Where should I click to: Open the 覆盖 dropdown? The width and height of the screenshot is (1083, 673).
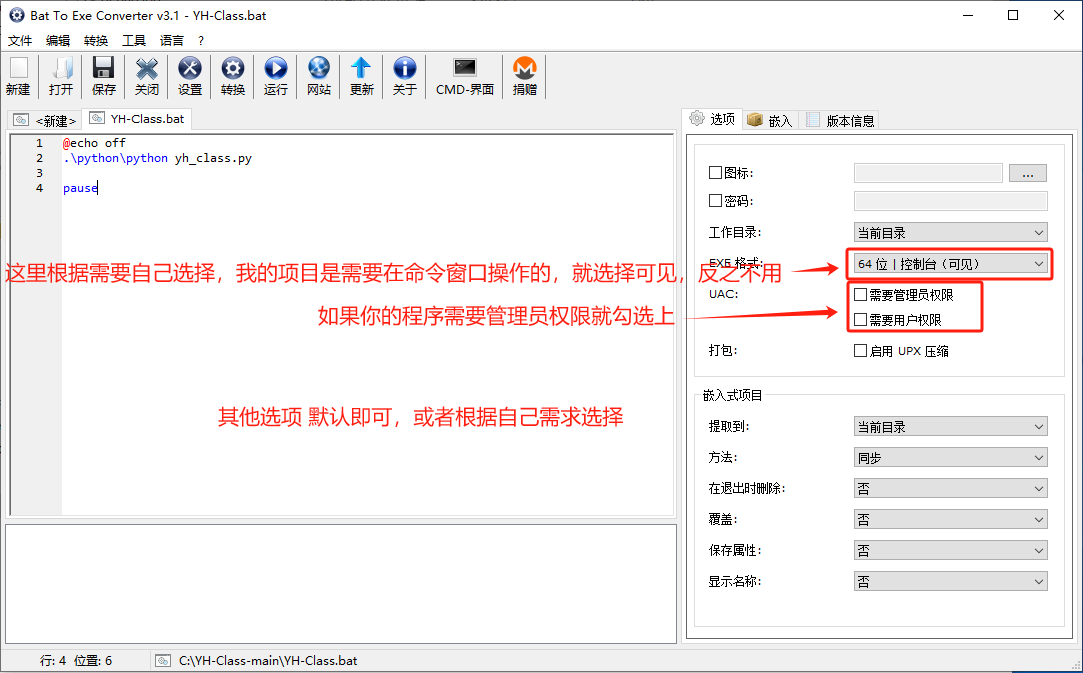pyautogui.click(x=950, y=520)
